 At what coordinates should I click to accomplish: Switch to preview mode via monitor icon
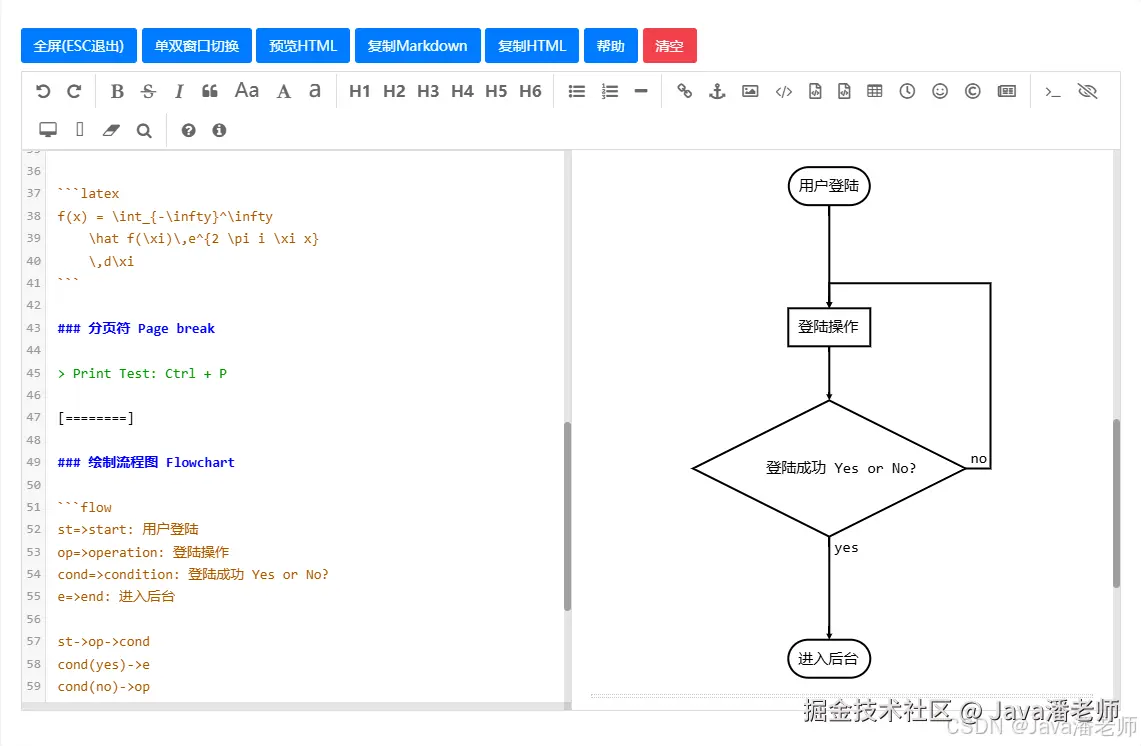tap(47, 129)
